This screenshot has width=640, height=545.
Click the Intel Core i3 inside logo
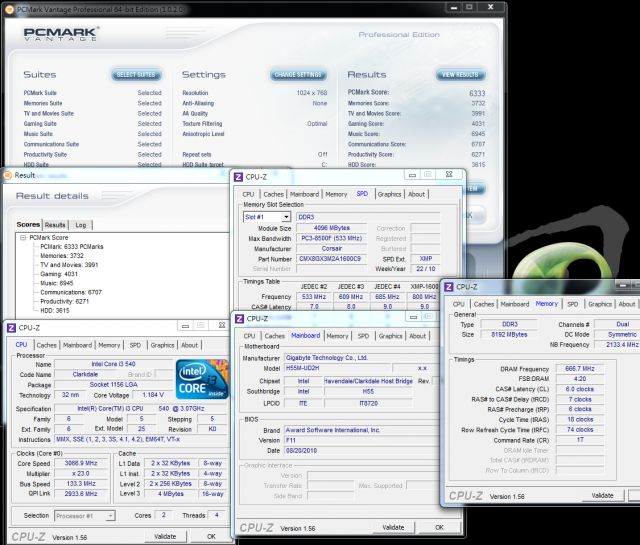click(202, 380)
